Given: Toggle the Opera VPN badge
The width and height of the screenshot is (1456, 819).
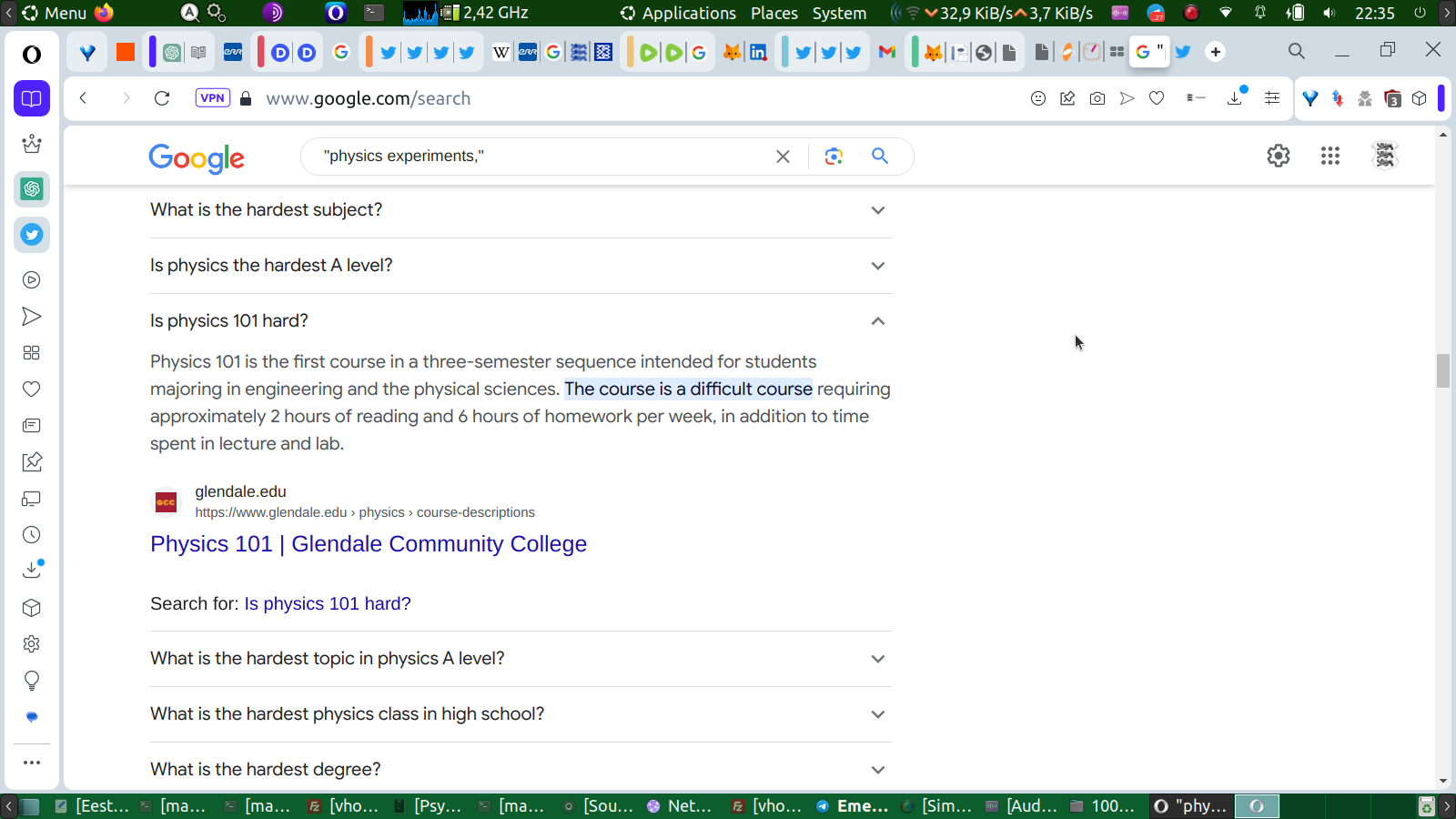Looking at the screenshot, I should click(213, 98).
